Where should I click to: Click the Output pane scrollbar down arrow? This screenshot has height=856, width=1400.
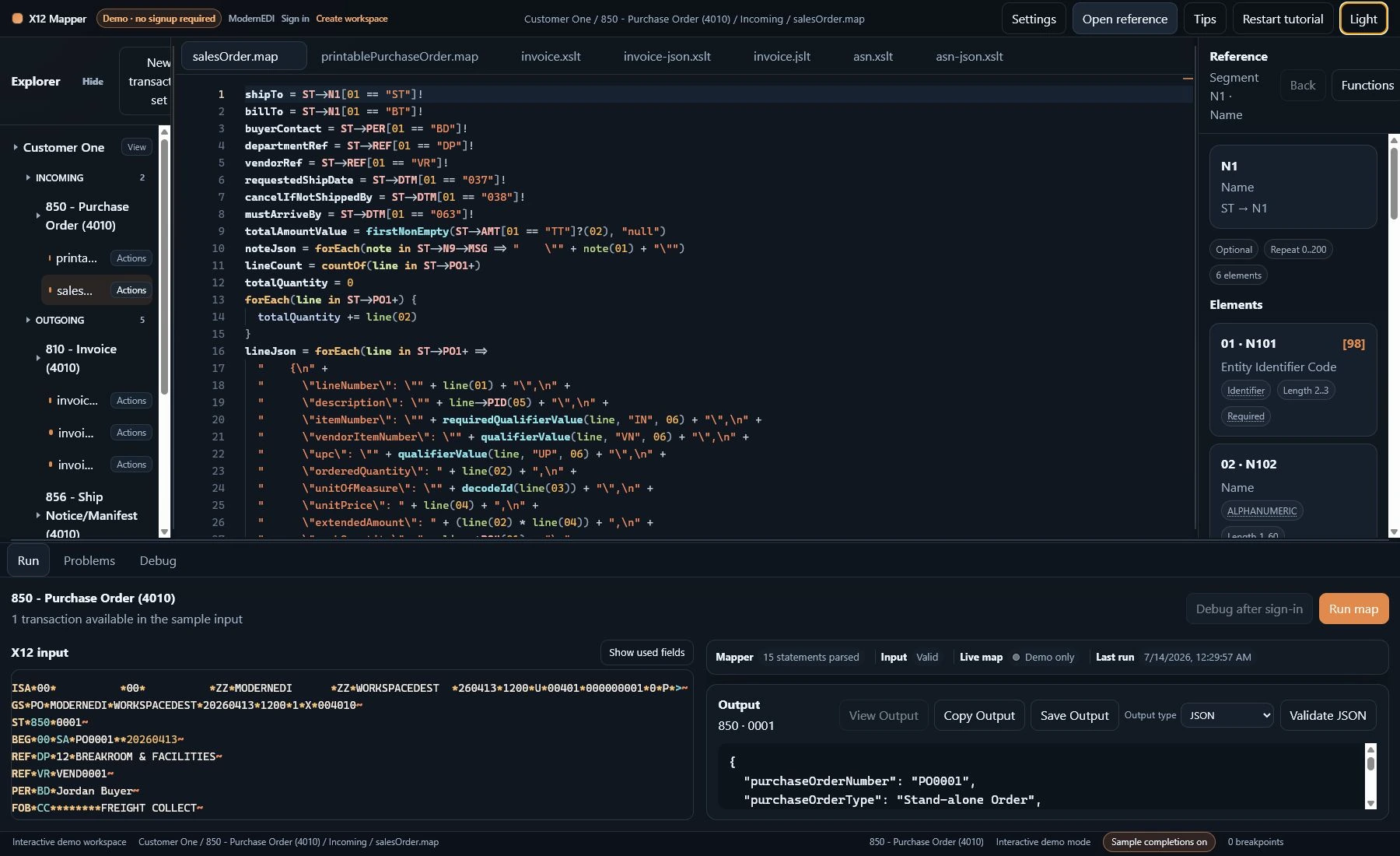tap(1370, 803)
